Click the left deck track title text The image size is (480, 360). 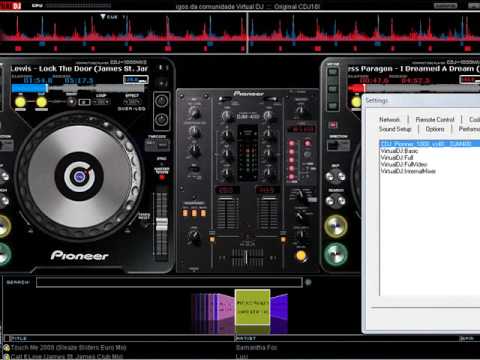pos(79,69)
